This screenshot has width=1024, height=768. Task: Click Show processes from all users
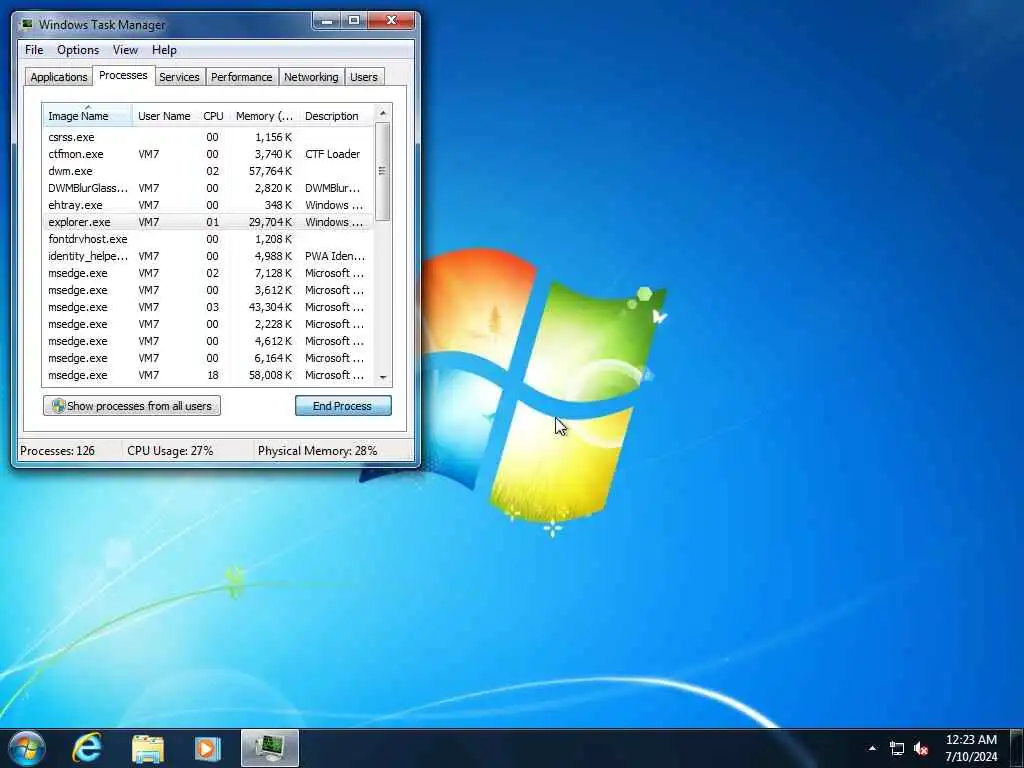tap(132, 406)
